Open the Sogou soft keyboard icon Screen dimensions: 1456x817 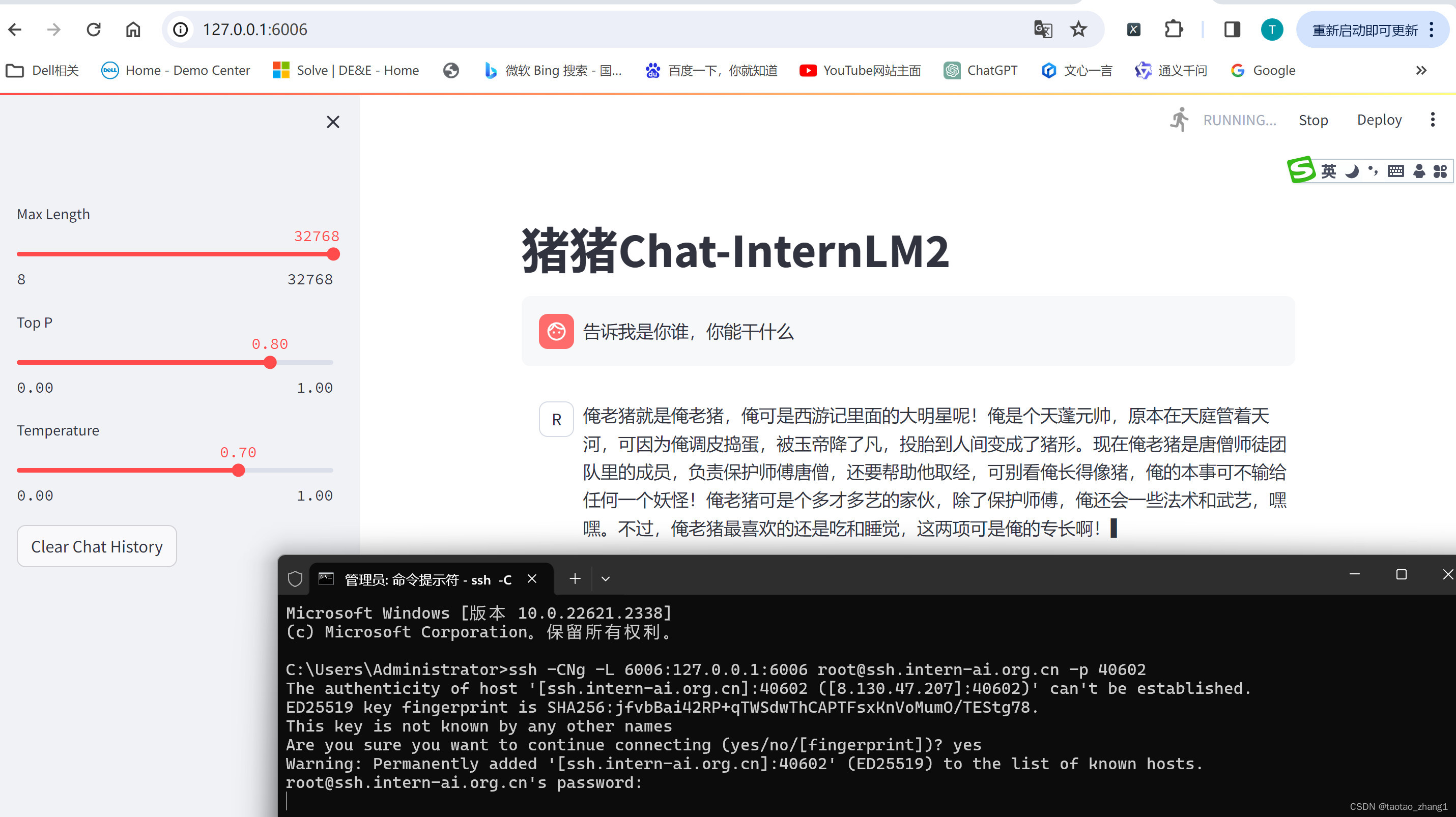(1395, 170)
